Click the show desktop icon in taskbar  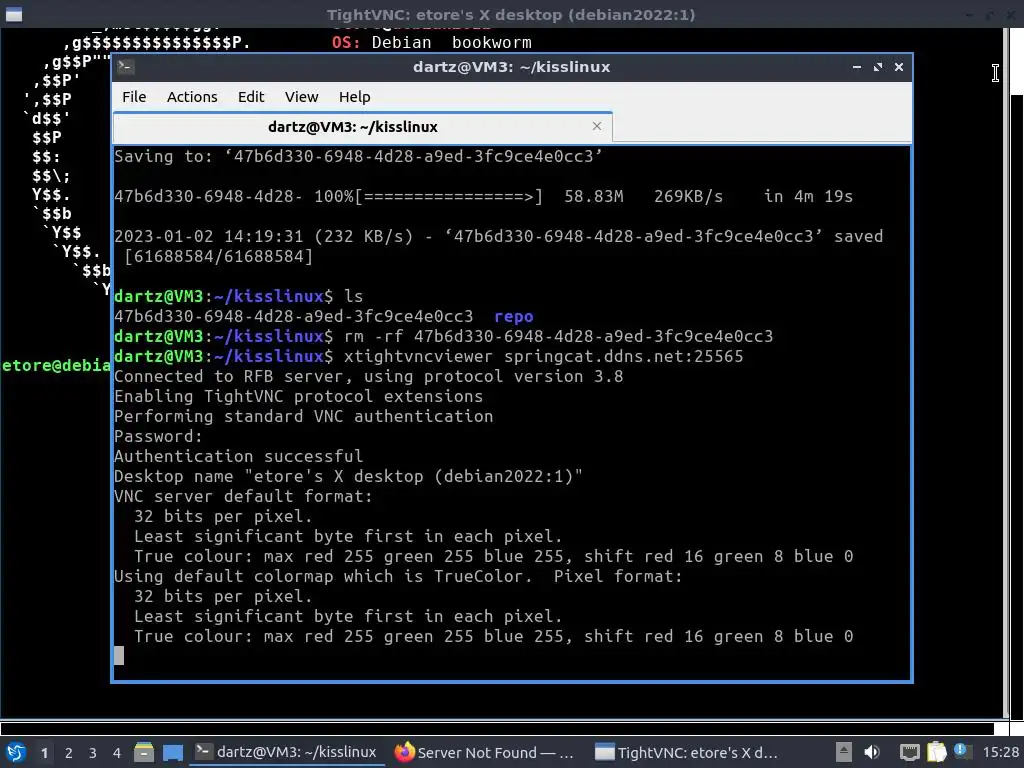click(172, 752)
